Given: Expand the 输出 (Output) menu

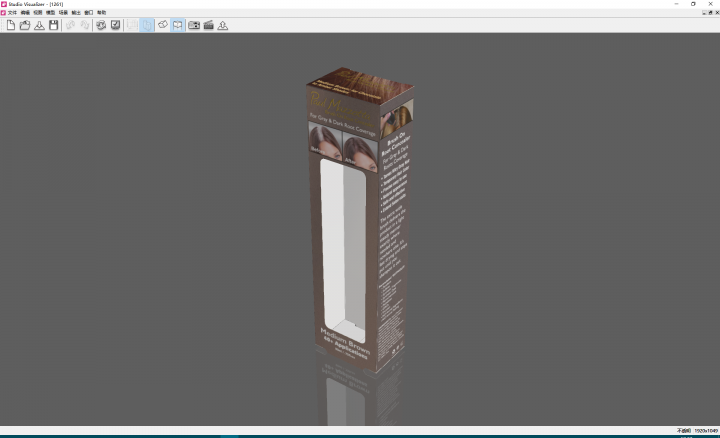Looking at the screenshot, I should click(x=76, y=12).
